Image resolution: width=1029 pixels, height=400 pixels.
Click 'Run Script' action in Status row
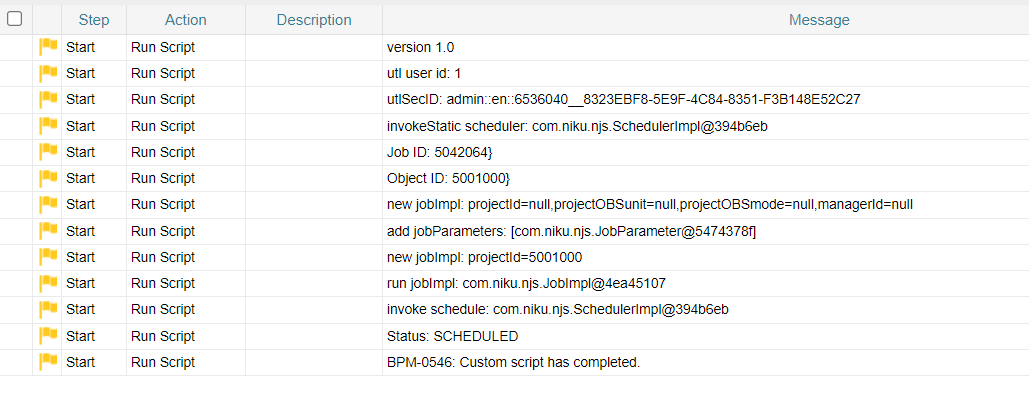tap(163, 336)
